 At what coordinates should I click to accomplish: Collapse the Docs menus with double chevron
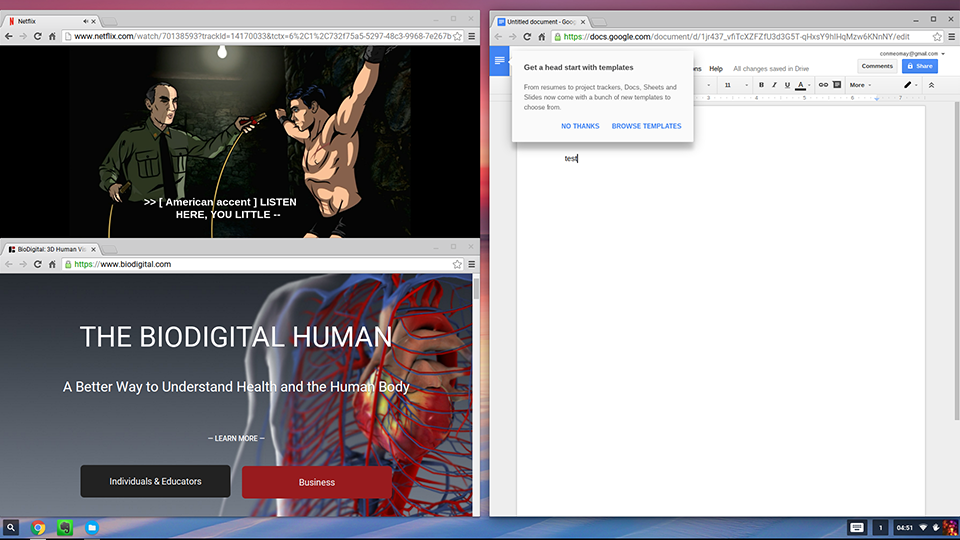(x=931, y=85)
